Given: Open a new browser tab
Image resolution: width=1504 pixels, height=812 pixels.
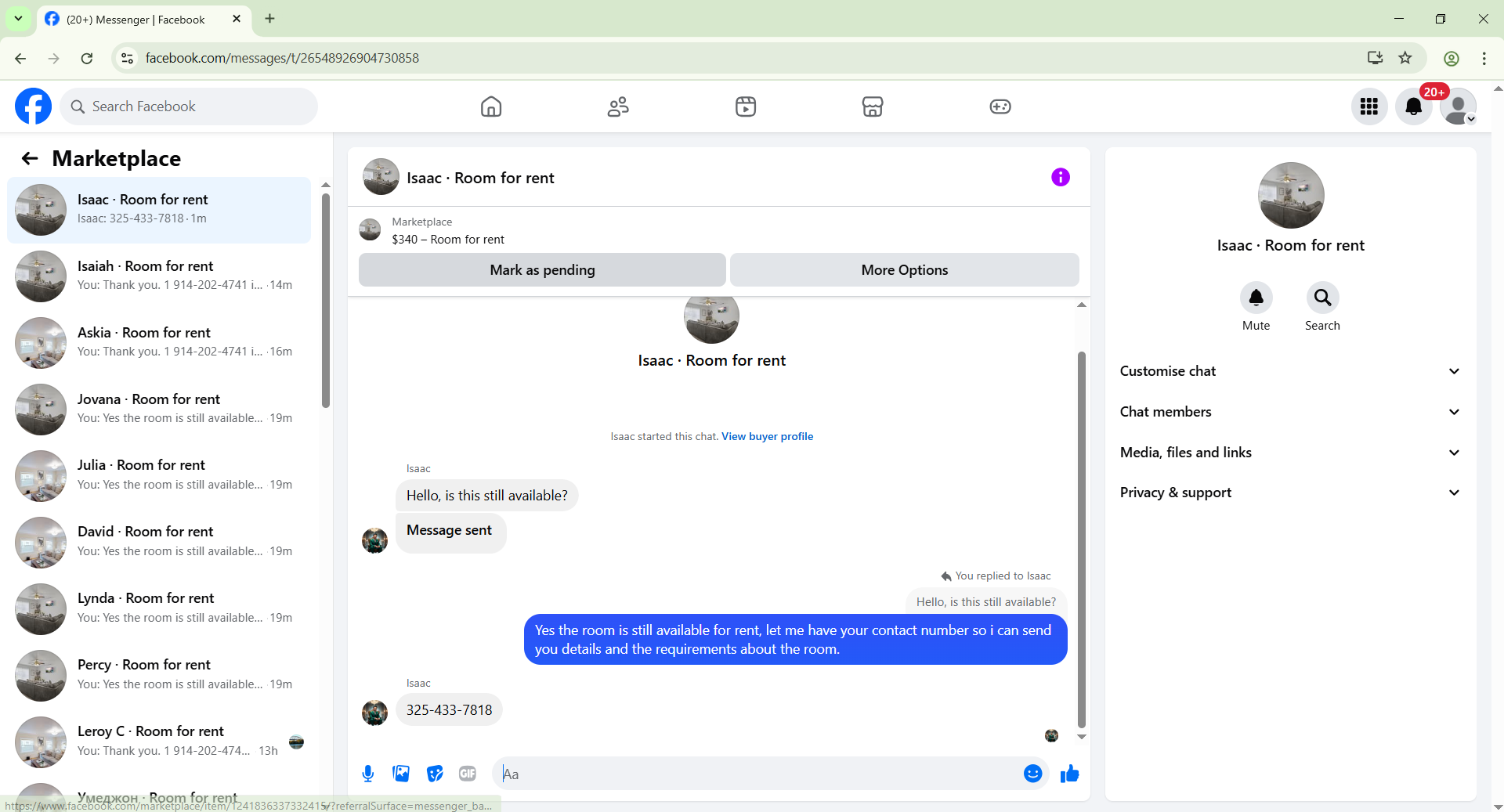Looking at the screenshot, I should click(x=270, y=19).
